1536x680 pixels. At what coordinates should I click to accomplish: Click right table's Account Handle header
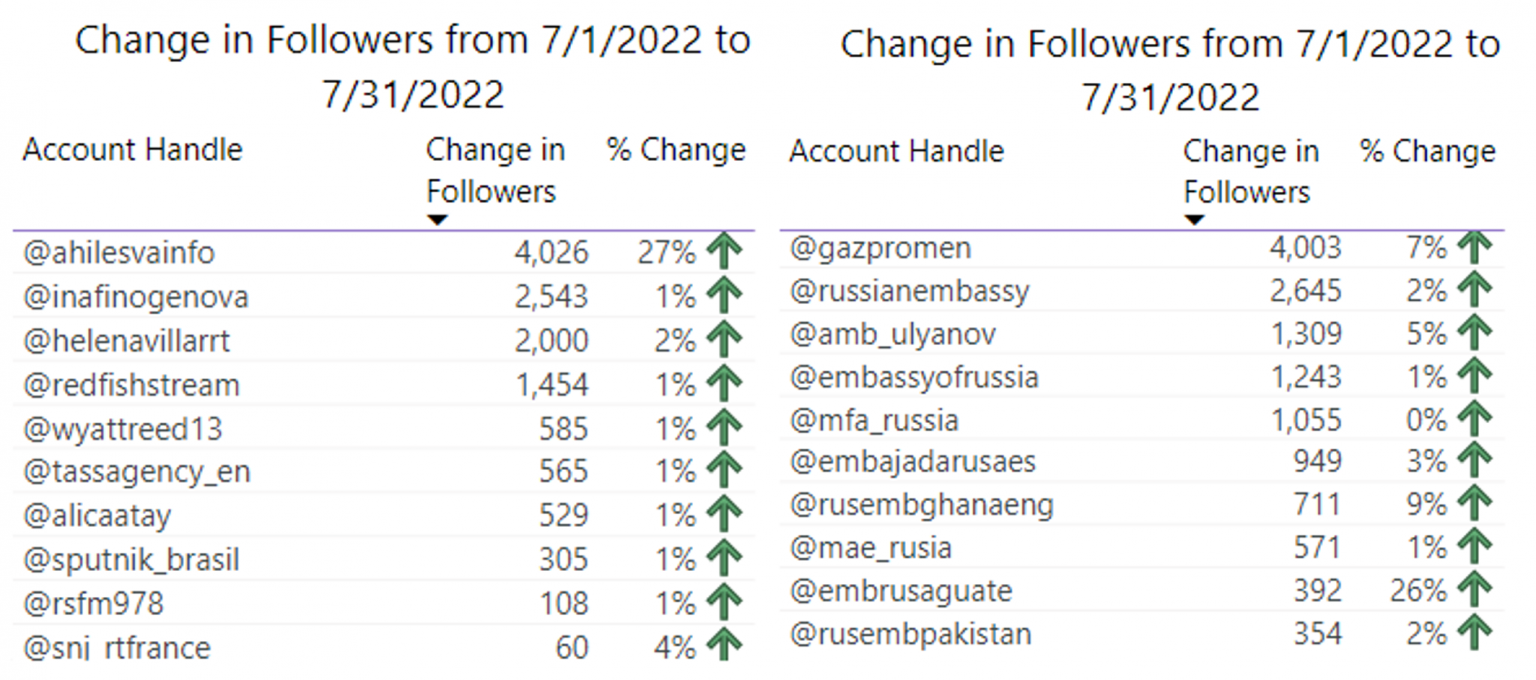[x=897, y=151]
